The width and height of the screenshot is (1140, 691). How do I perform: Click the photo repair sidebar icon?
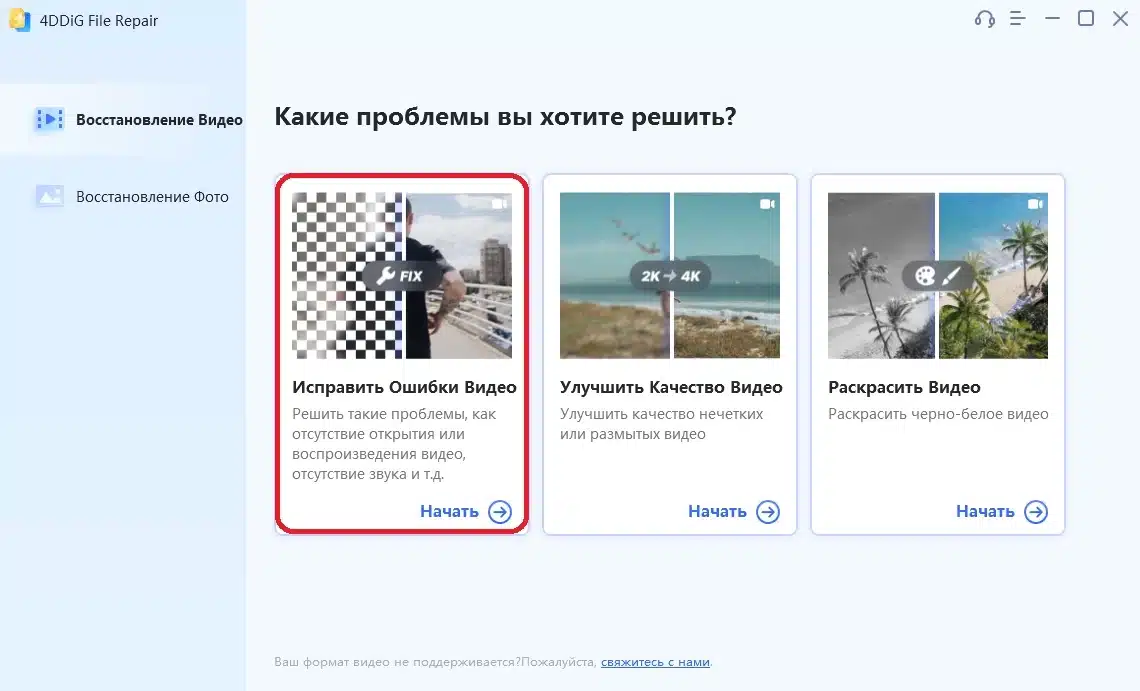pyautogui.click(x=49, y=197)
